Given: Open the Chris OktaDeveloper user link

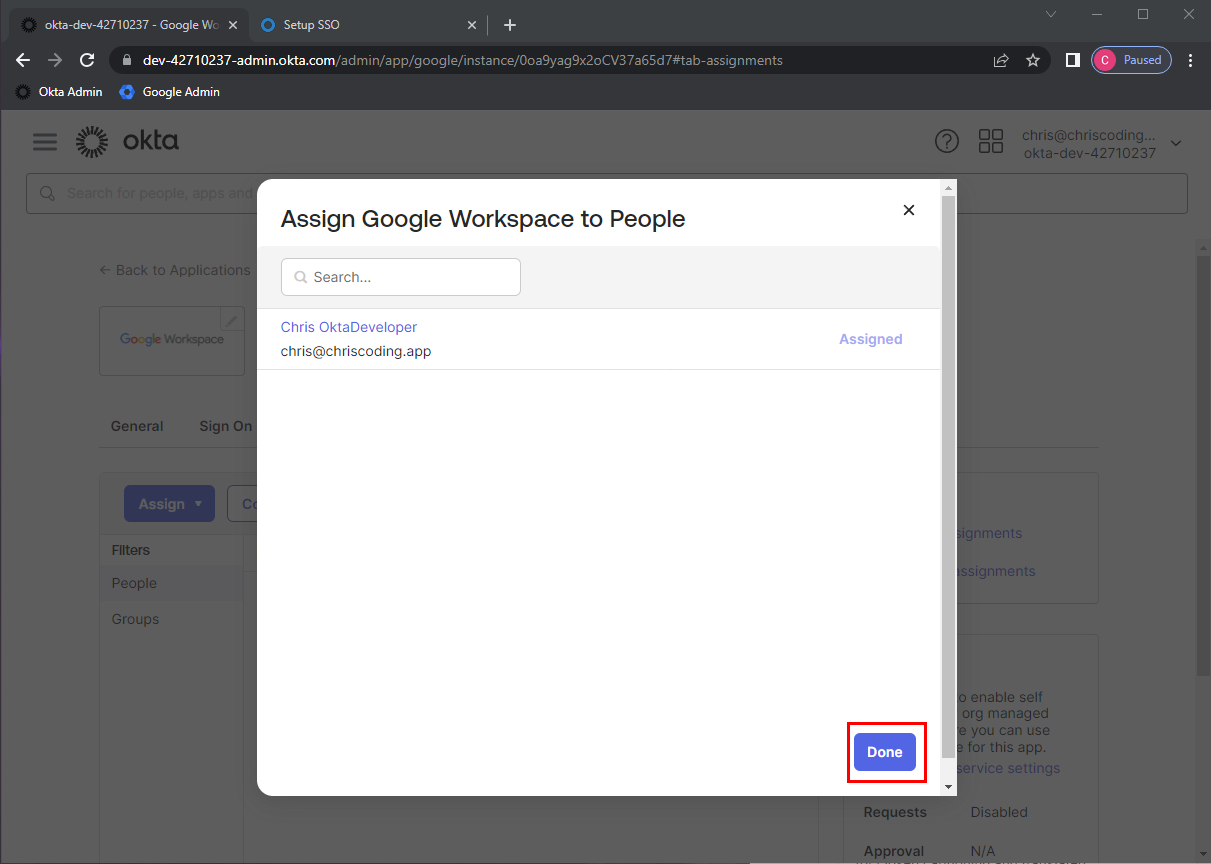Looking at the screenshot, I should tap(349, 327).
